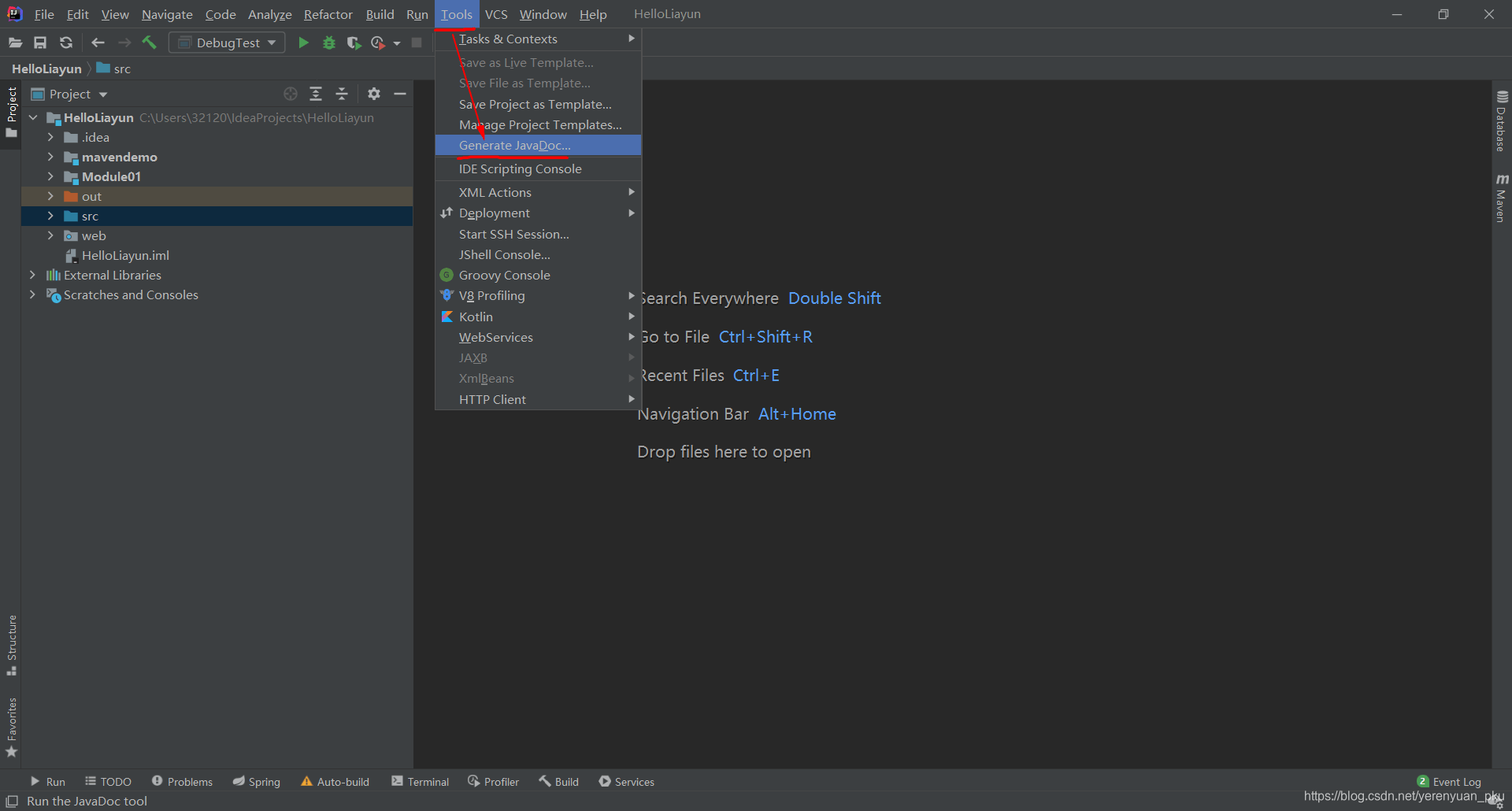Expand the Module01 folder
Image resolution: width=1512 pixels, height=811 pixels.
coord(50,176)
